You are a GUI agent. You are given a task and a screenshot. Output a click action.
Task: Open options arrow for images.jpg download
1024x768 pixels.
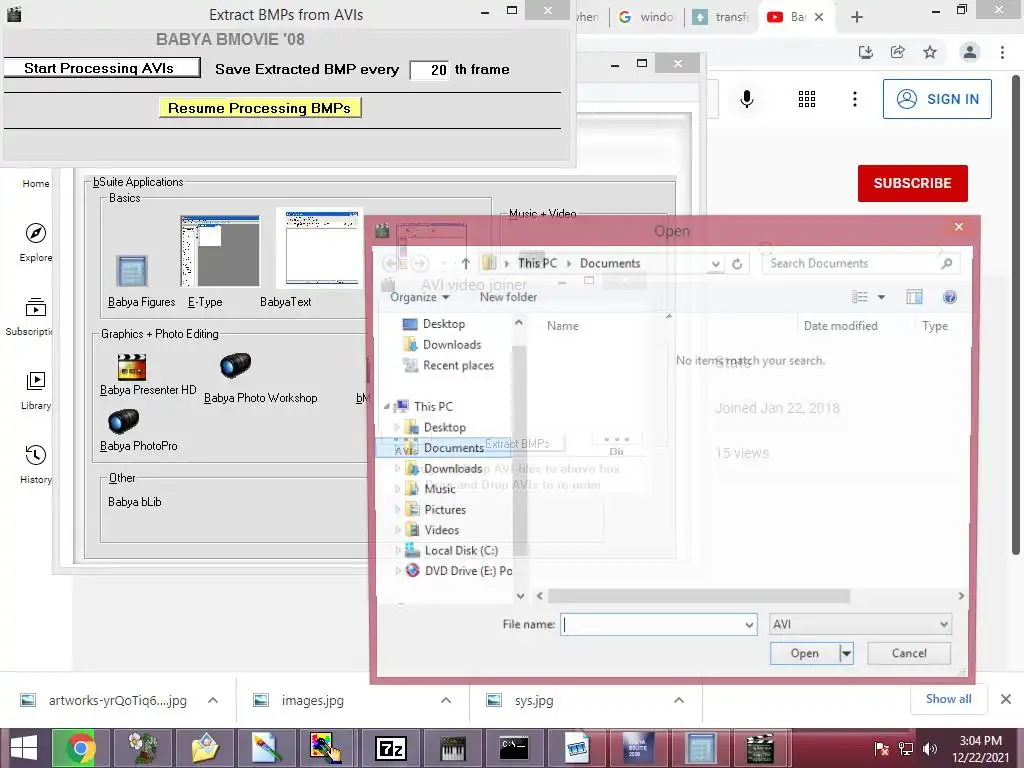pos(445,700)
